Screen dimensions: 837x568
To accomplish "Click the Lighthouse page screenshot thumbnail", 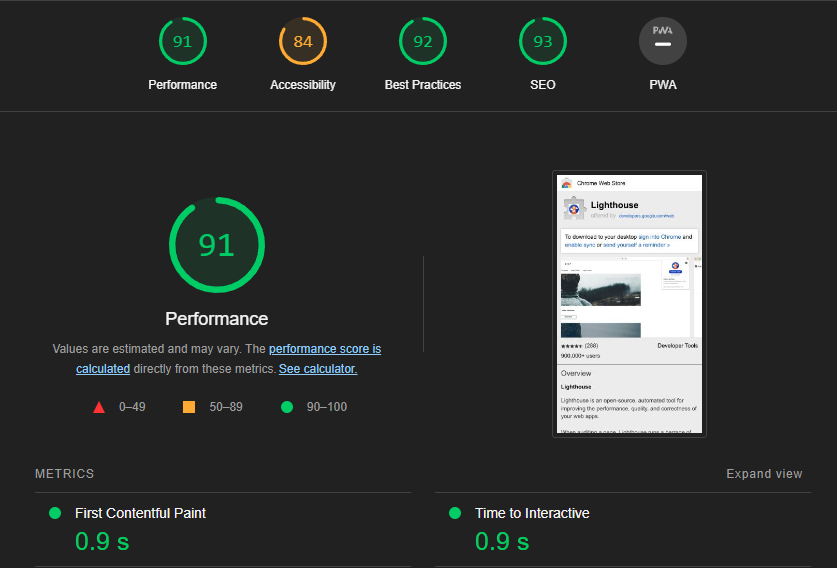I will (x=629, y=304).
